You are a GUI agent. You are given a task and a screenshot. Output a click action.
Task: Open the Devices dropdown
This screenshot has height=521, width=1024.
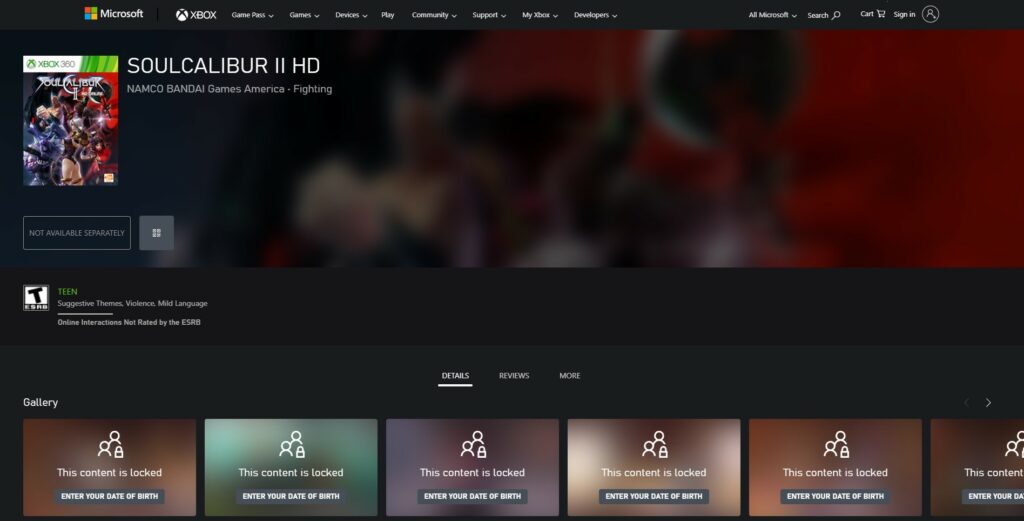(x=351, y=15)
